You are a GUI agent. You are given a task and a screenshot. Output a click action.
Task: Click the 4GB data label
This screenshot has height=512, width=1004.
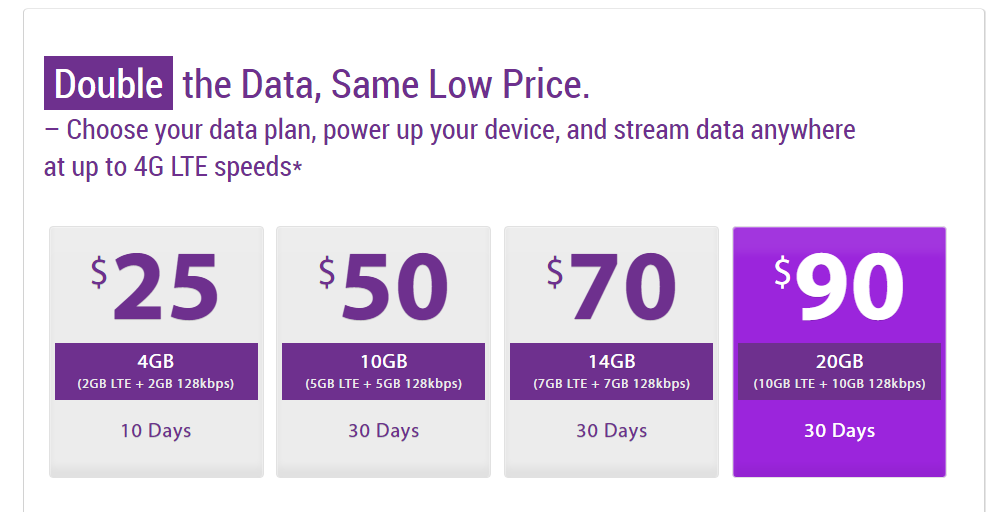156,362
